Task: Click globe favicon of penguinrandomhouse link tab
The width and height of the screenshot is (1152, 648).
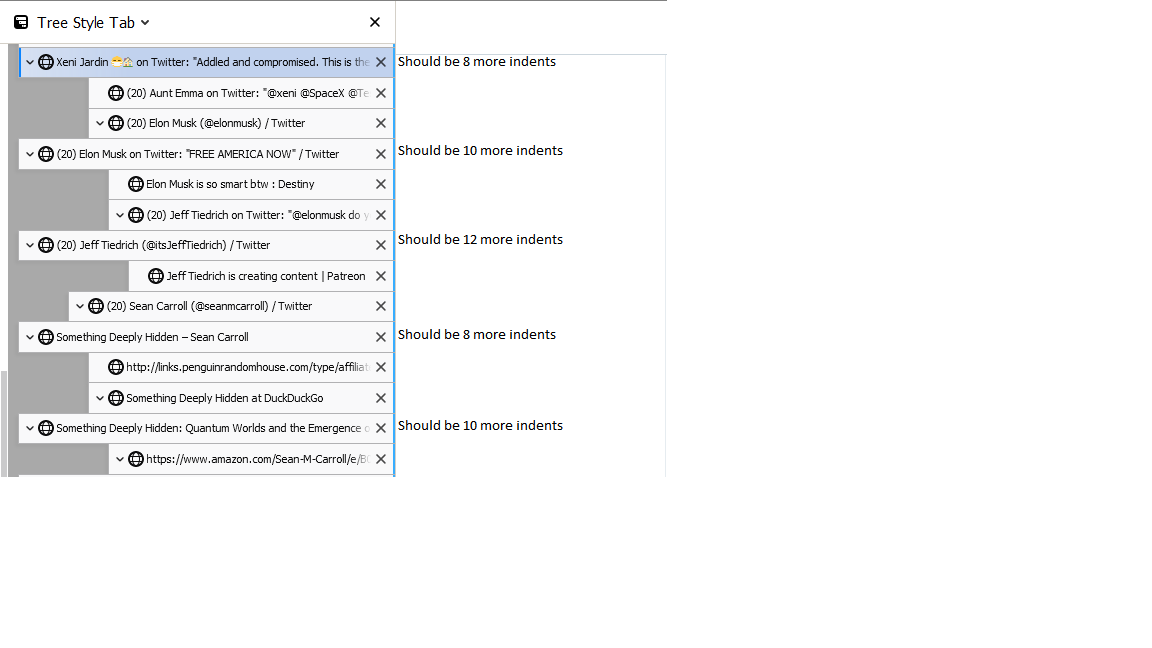Action: [x=115, y=367]
